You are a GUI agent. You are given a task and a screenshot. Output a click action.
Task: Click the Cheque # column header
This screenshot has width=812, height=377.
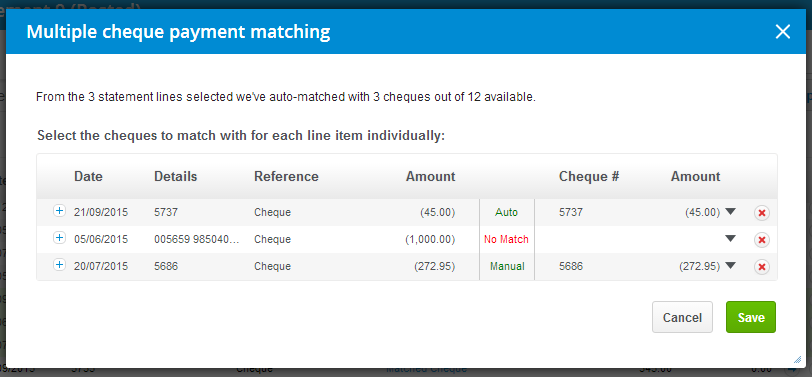[x=589, y=177]
